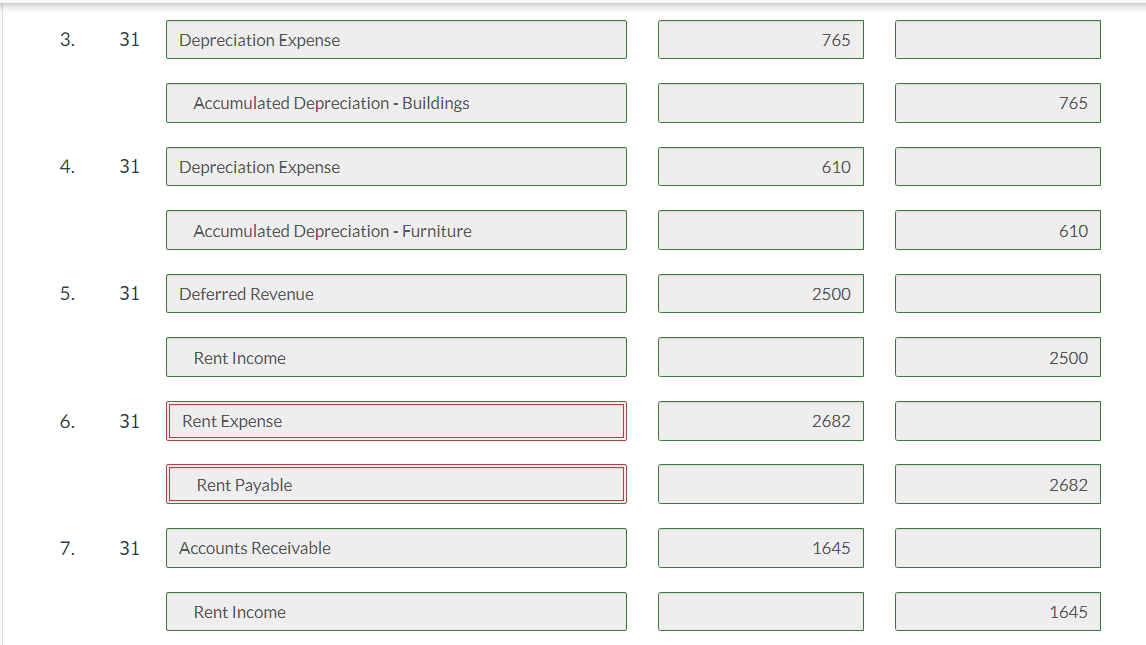Click the empty credit field beside Rent Expense
Screen dimensions: 1146x645
pyautogui.click(x=998, y=421)
